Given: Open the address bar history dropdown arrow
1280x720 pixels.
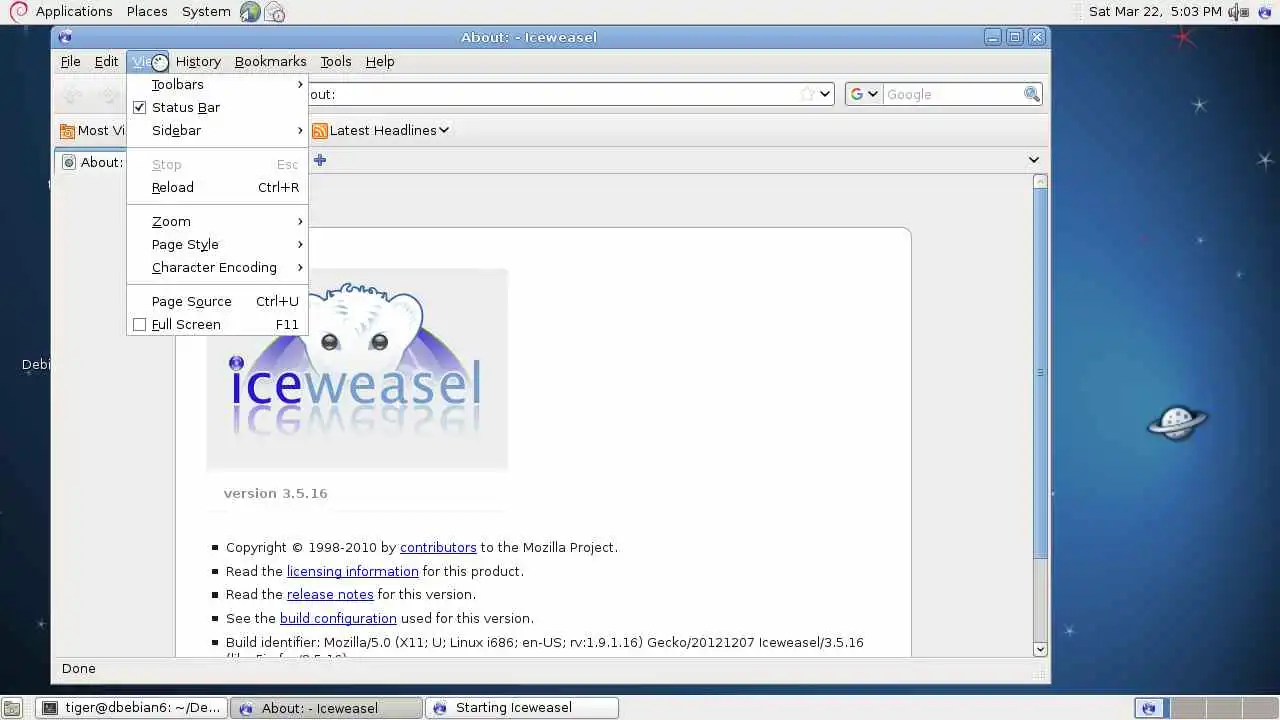Looking at the screenshot, I should (x=825, y=94).
